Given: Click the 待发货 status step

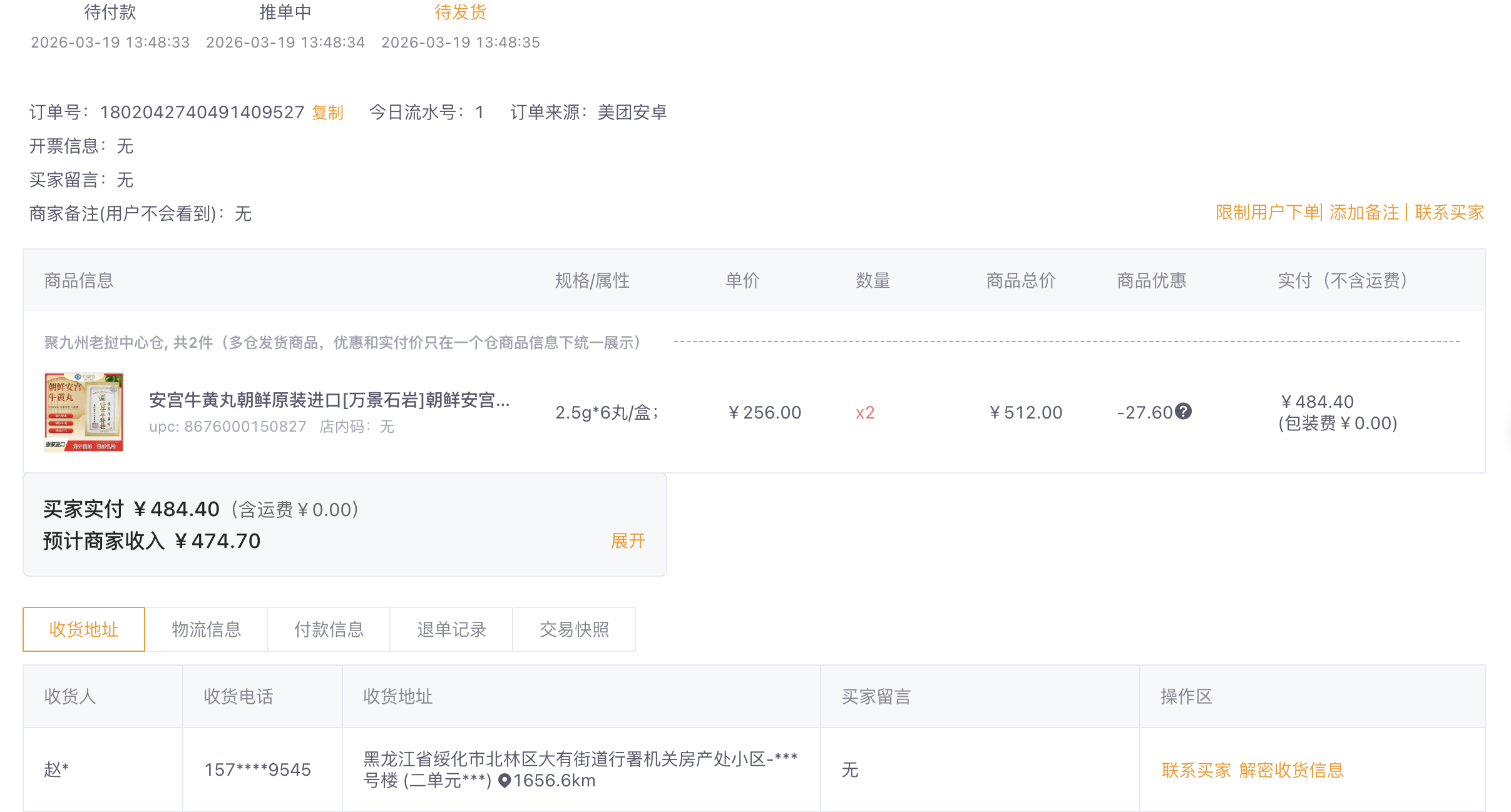Looking at the screenshot, I should click(461, 13).
